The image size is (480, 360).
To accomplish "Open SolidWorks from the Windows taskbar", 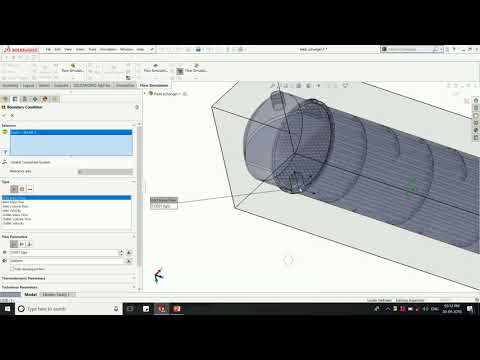I will (162, 309).
